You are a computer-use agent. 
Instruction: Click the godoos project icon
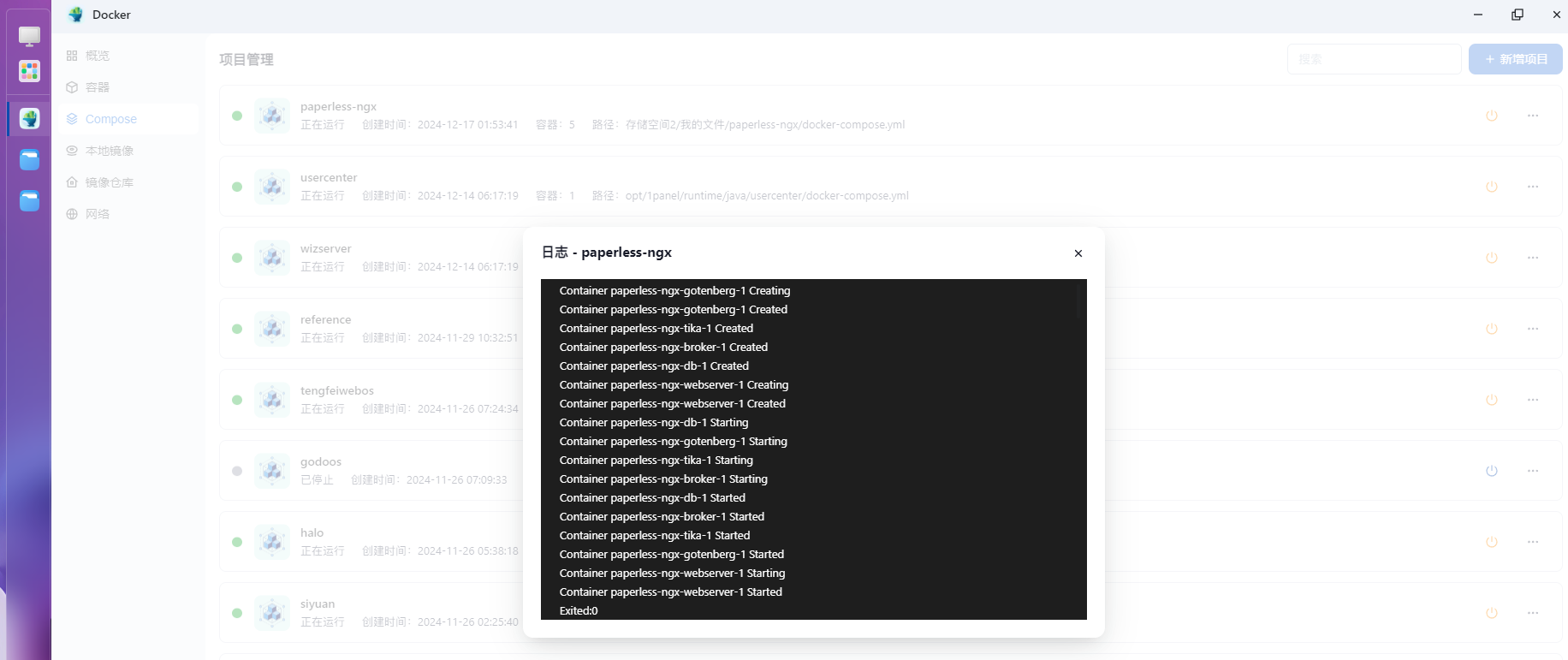[x=272, y=471]
